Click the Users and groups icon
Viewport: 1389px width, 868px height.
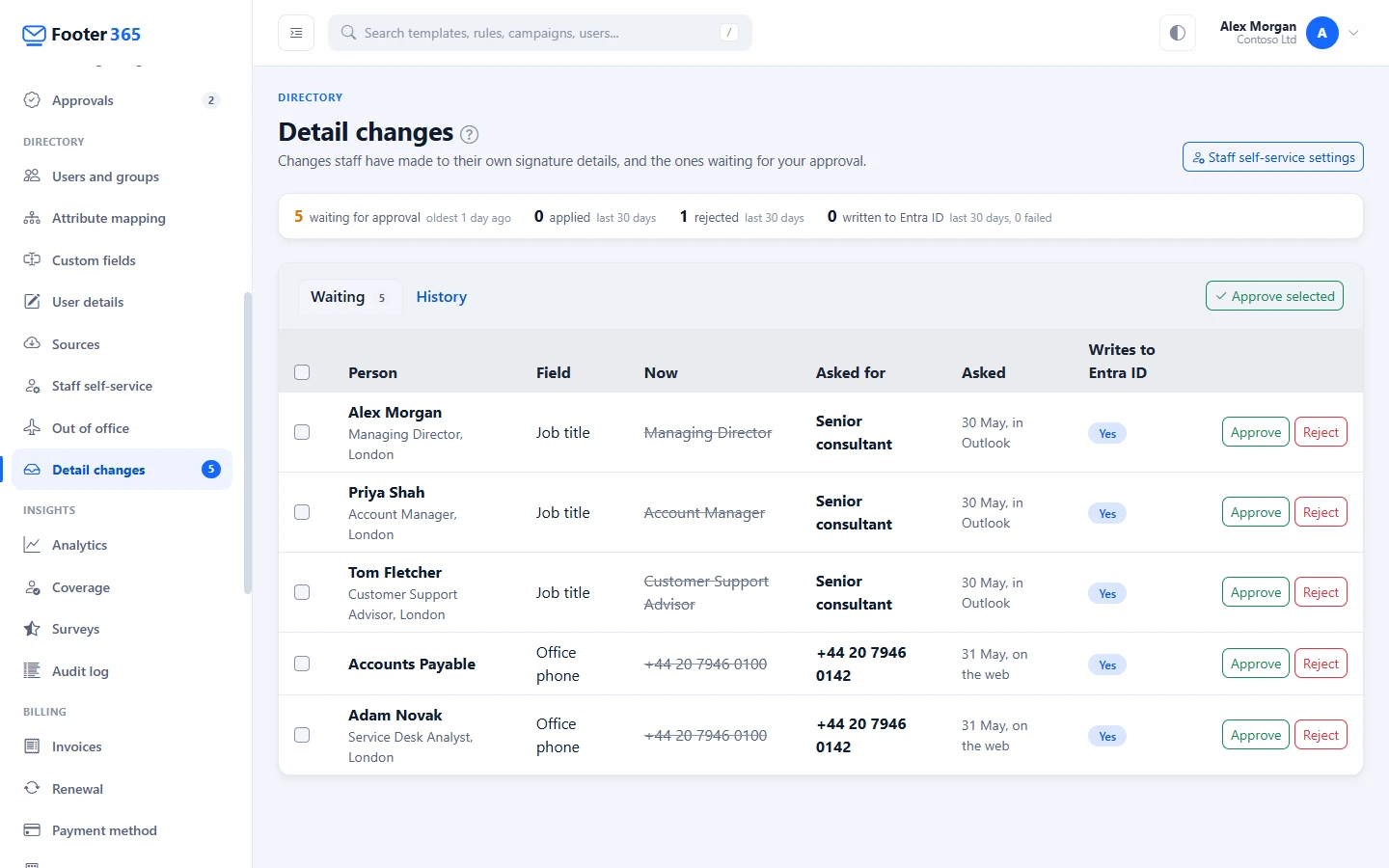(32, 176)
